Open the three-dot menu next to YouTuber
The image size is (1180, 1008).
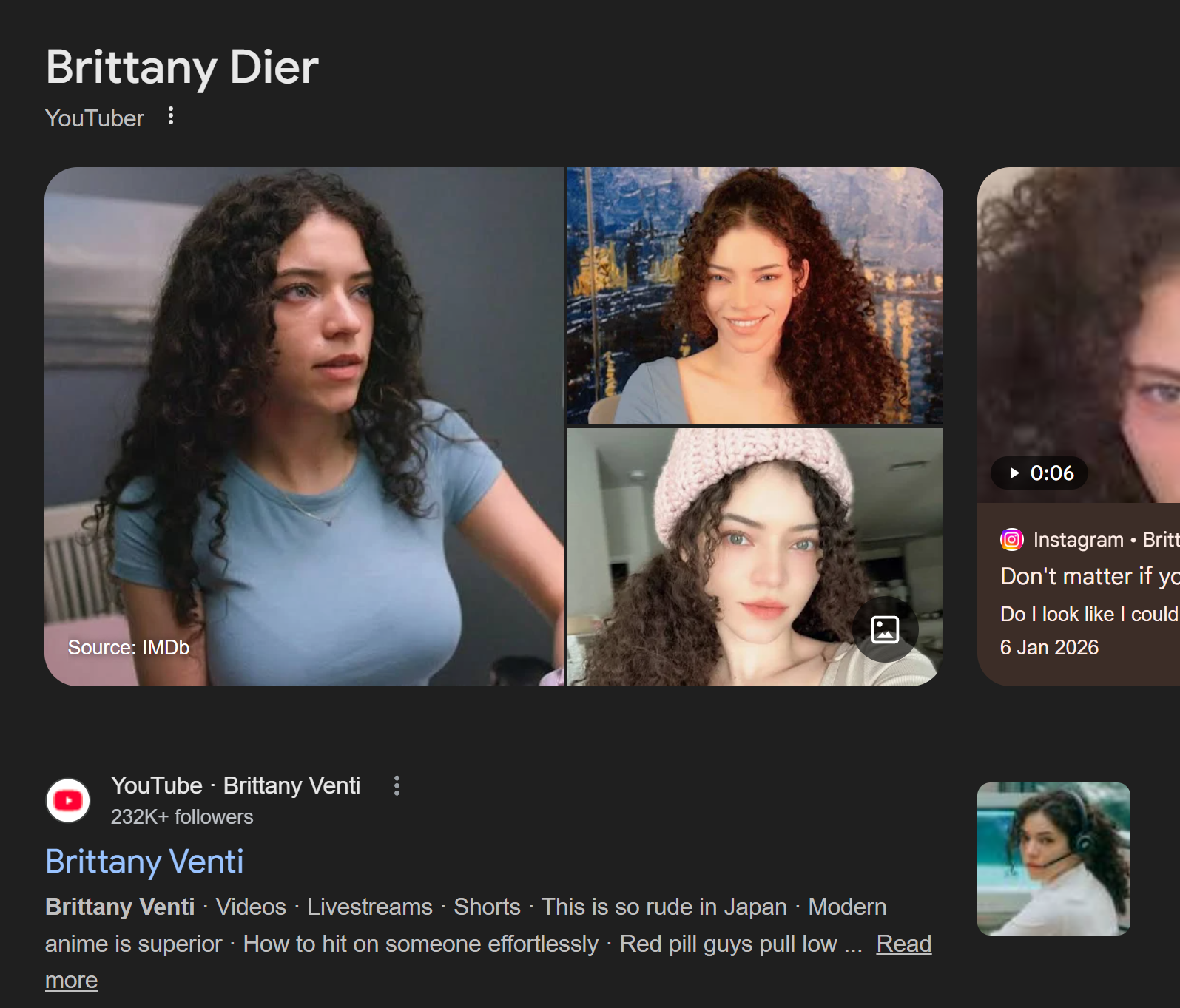click(x=171, y=116)
